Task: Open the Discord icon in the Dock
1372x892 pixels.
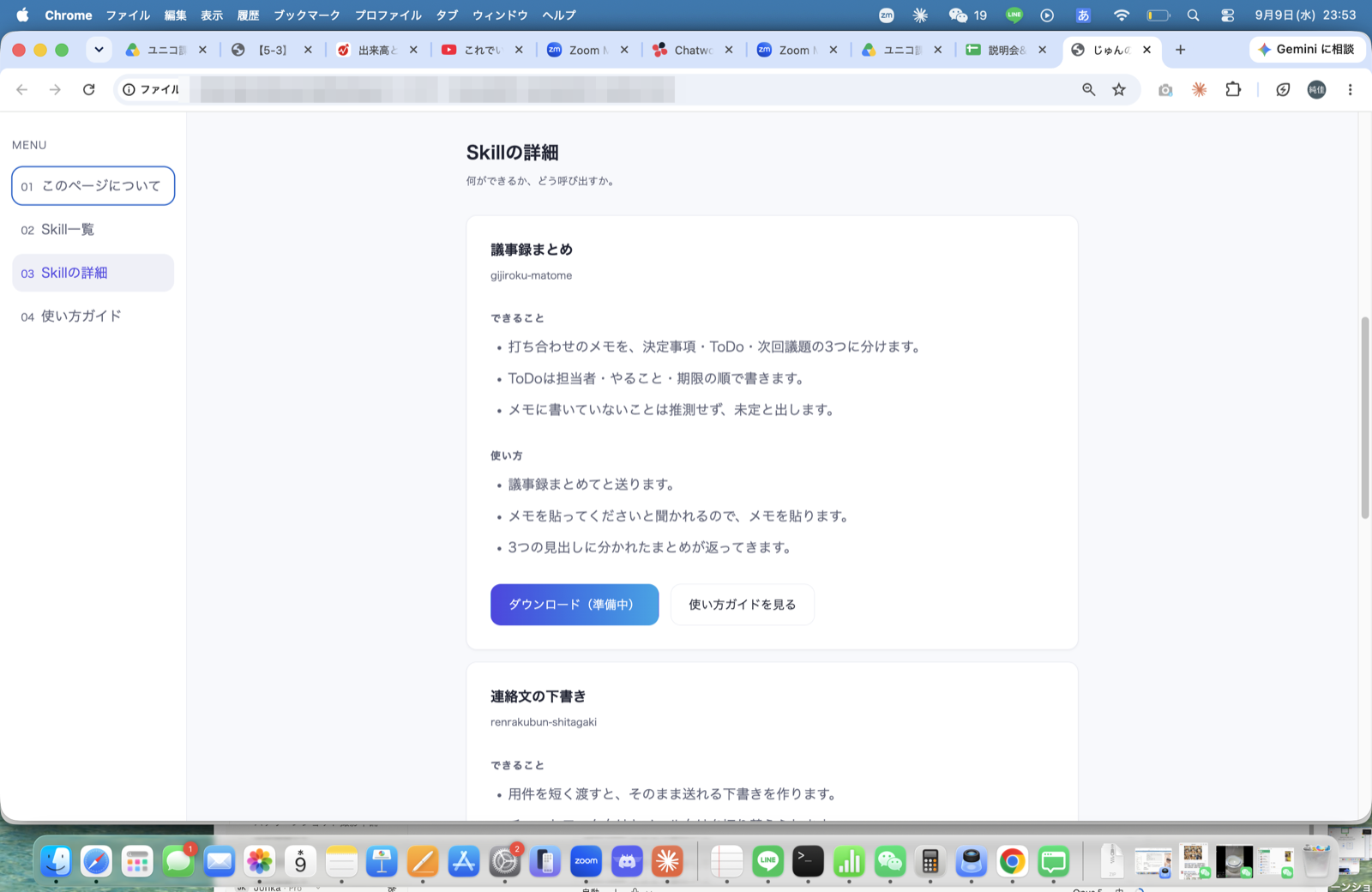Action: point(627,861)
